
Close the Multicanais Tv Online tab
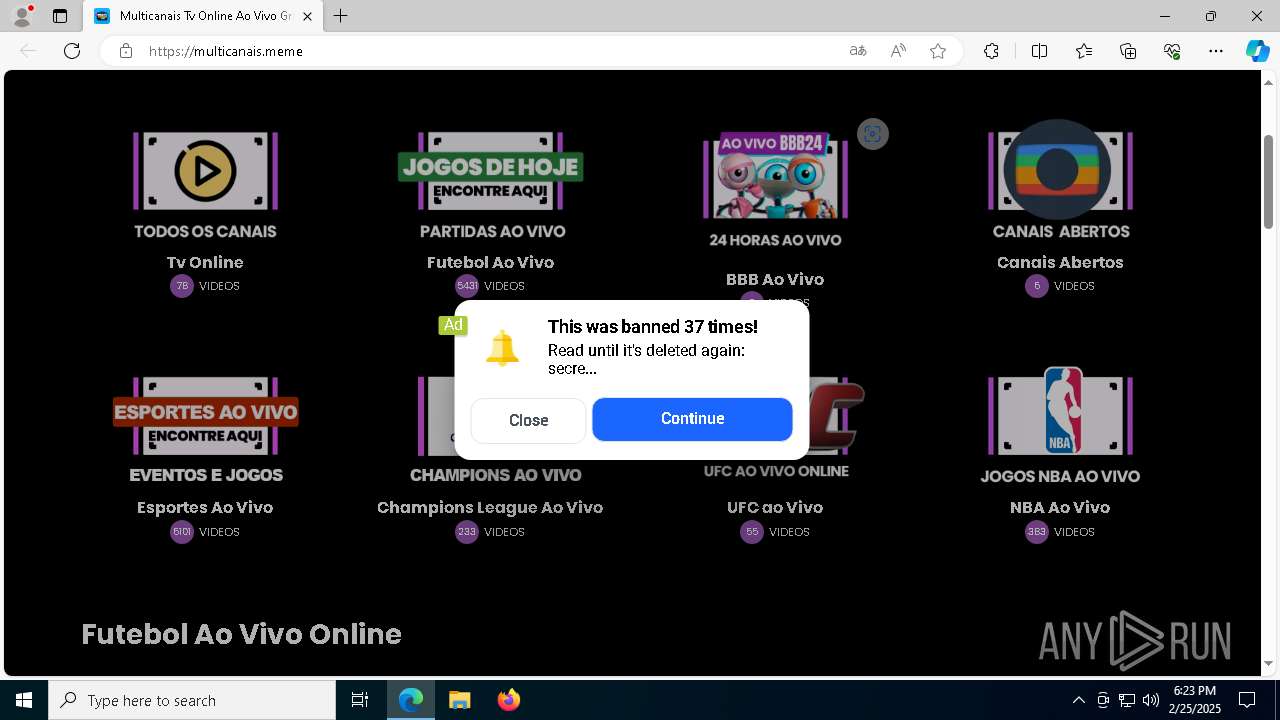pyautogui.click(x=307, y=16)
